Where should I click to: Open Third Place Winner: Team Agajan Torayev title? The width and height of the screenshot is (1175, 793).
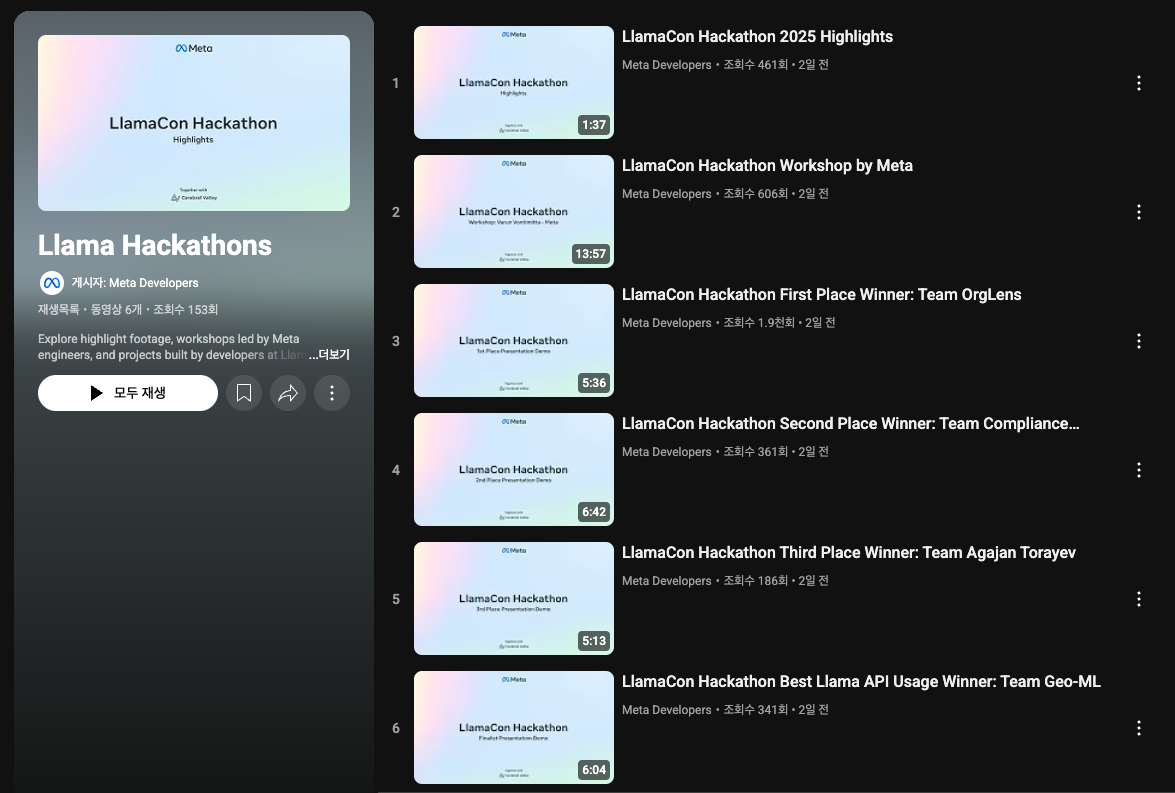[x=848, y=552]
